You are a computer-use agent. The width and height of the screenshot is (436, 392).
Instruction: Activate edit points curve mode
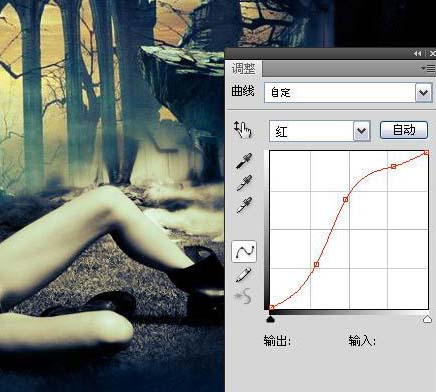click(244, 252)
